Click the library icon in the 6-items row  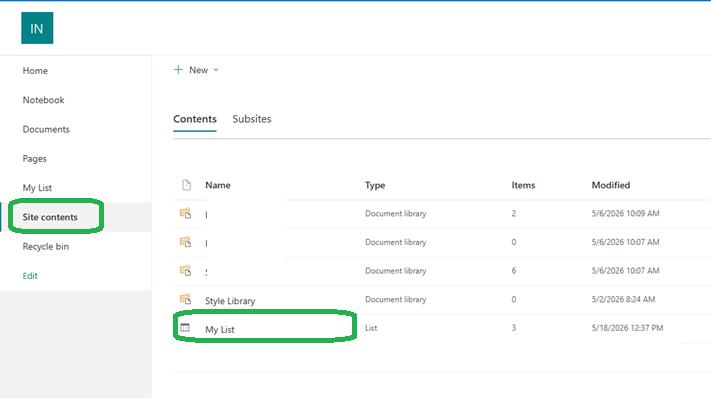185,271
